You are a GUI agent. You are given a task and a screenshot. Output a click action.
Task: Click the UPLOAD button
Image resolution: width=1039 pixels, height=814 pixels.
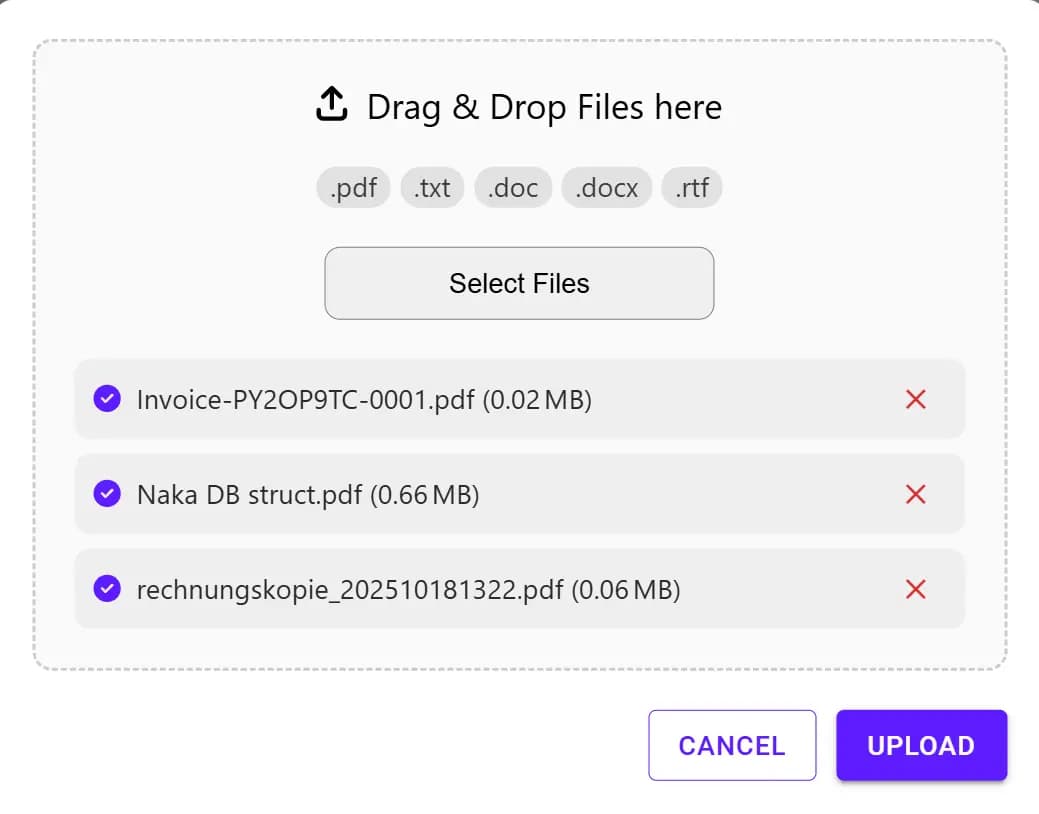921,745
